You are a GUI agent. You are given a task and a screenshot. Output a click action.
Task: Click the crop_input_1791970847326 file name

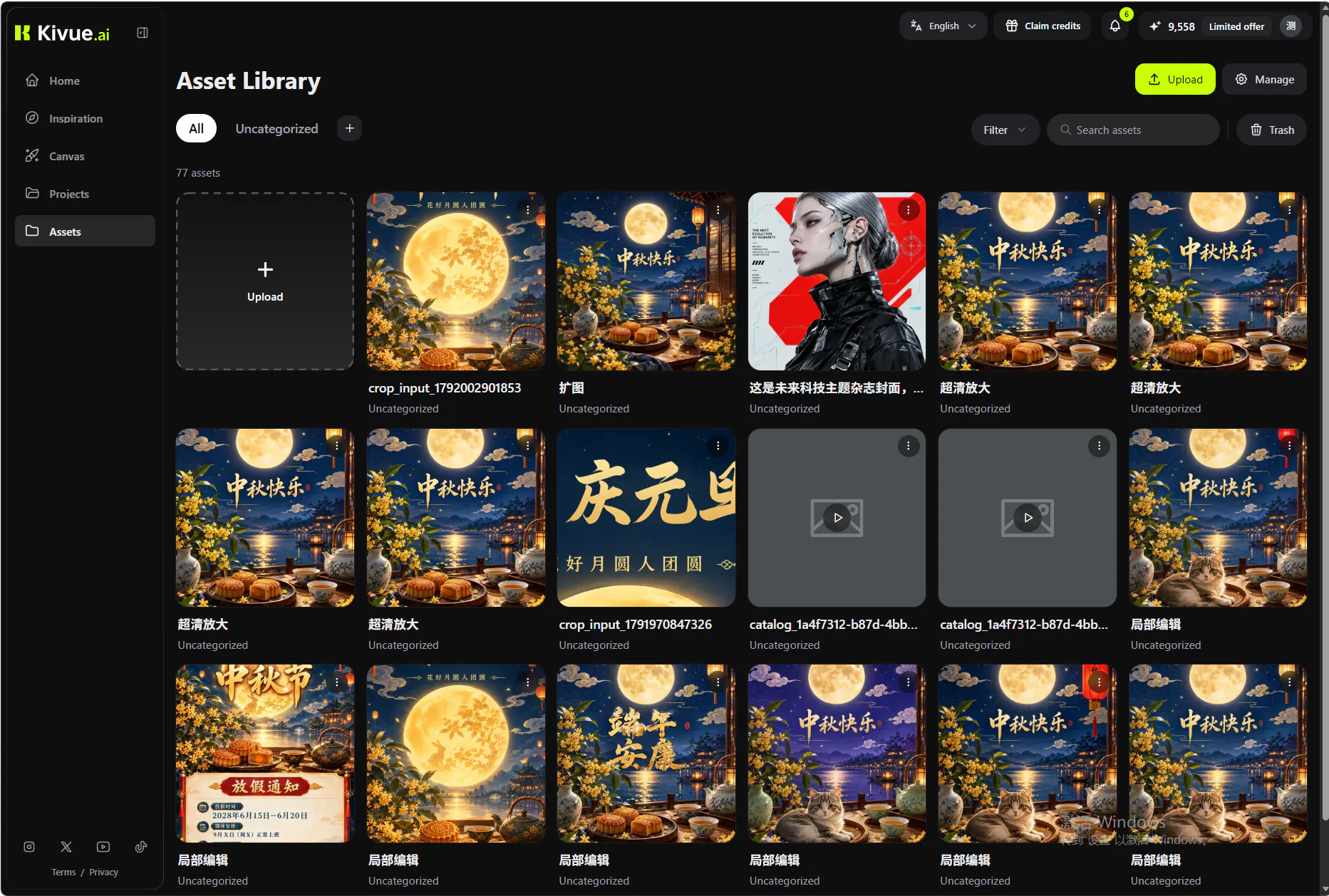[x=636, y=625]
